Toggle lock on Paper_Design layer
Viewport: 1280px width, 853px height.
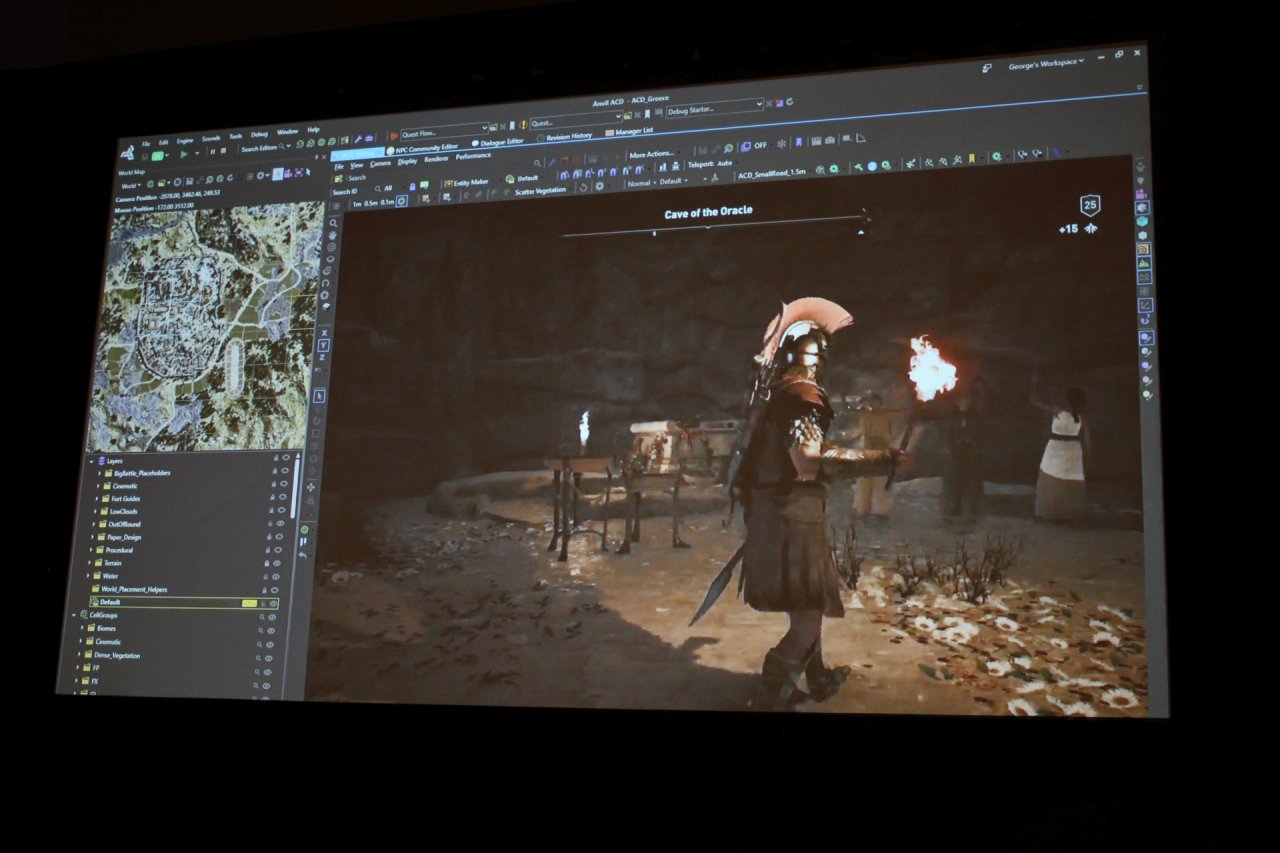click(x=269, y=537)
